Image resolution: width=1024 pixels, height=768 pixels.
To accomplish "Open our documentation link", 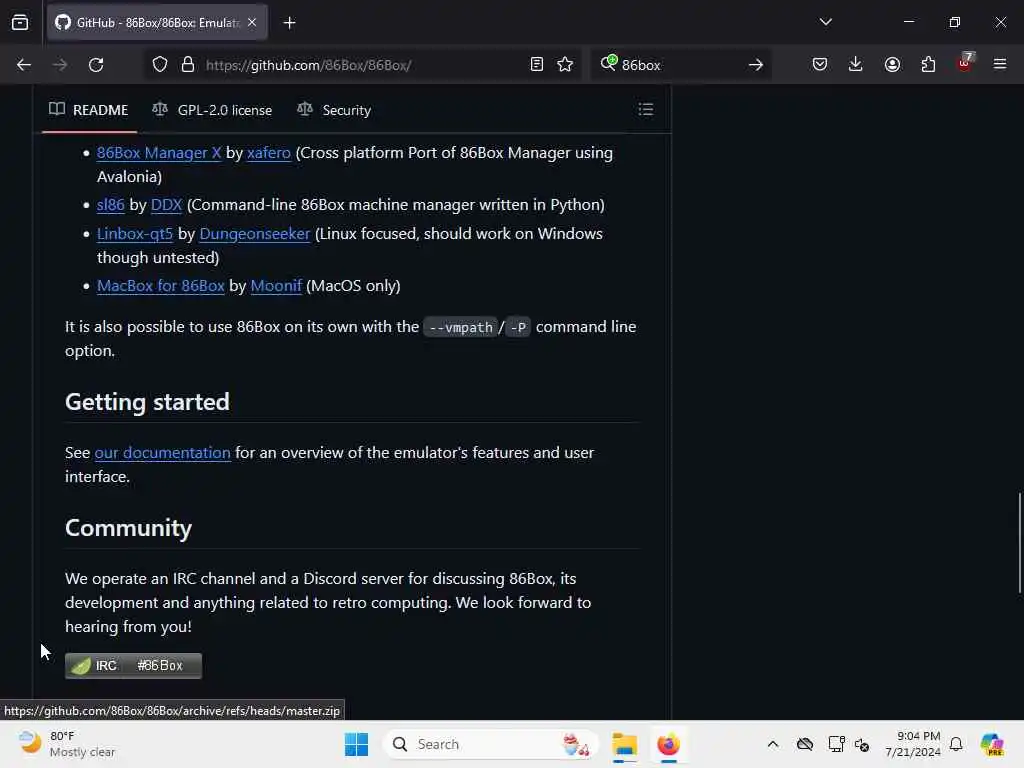I will [163, 453].
